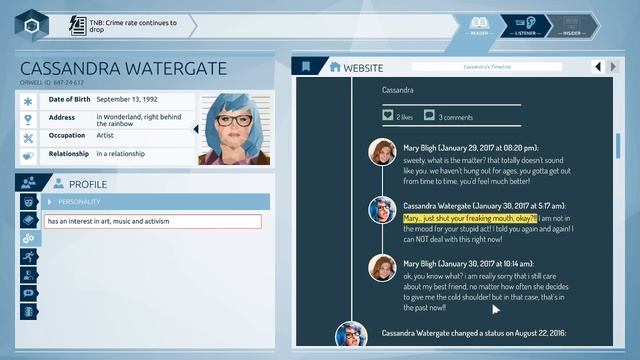Image resolution: width=640 pixels, height=360 pixels.
Task: Click the Orwell hexagon logo
Action: click(x=31, y=26)
